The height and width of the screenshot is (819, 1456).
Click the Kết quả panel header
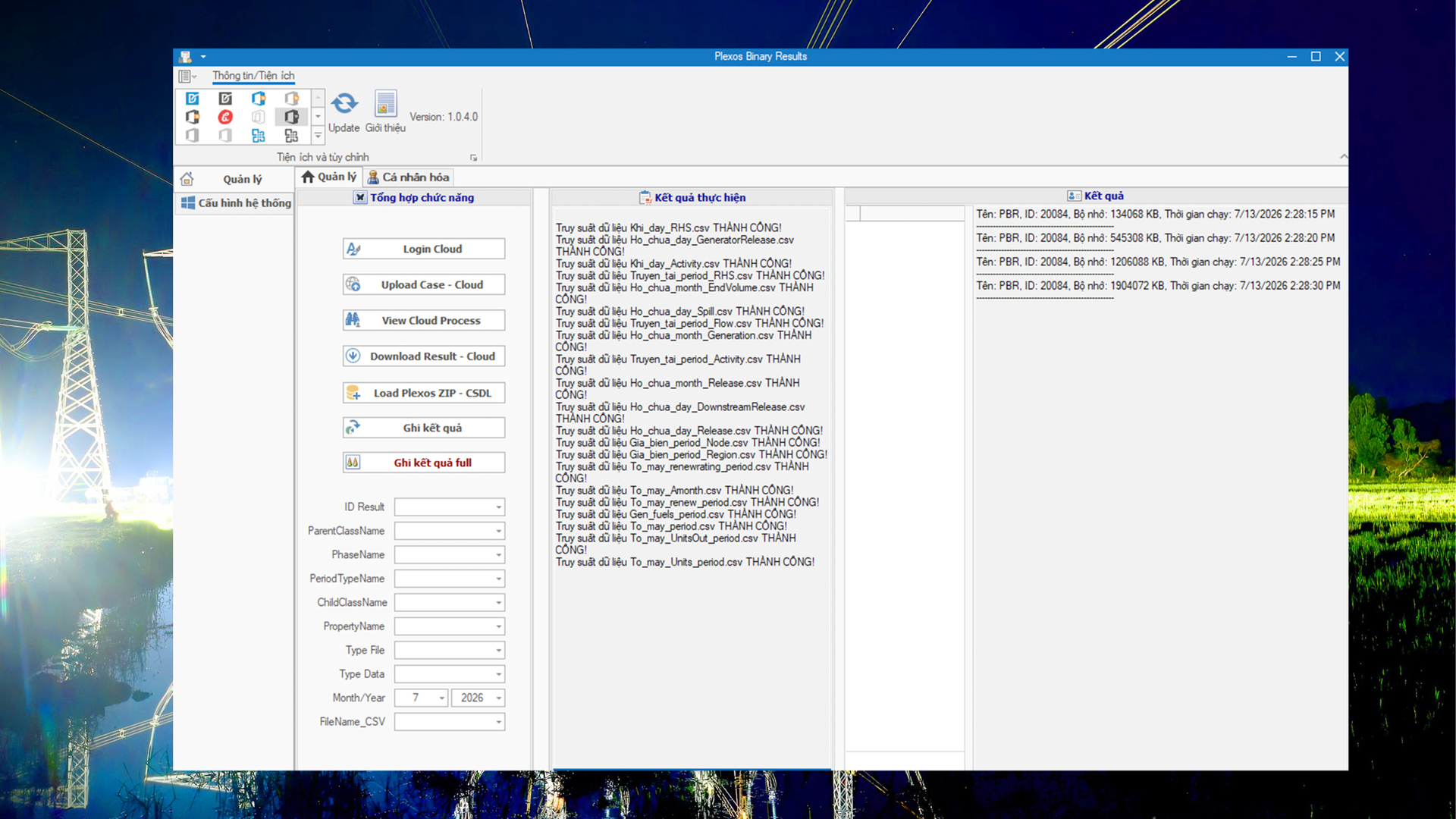[x=1096, y=196]
